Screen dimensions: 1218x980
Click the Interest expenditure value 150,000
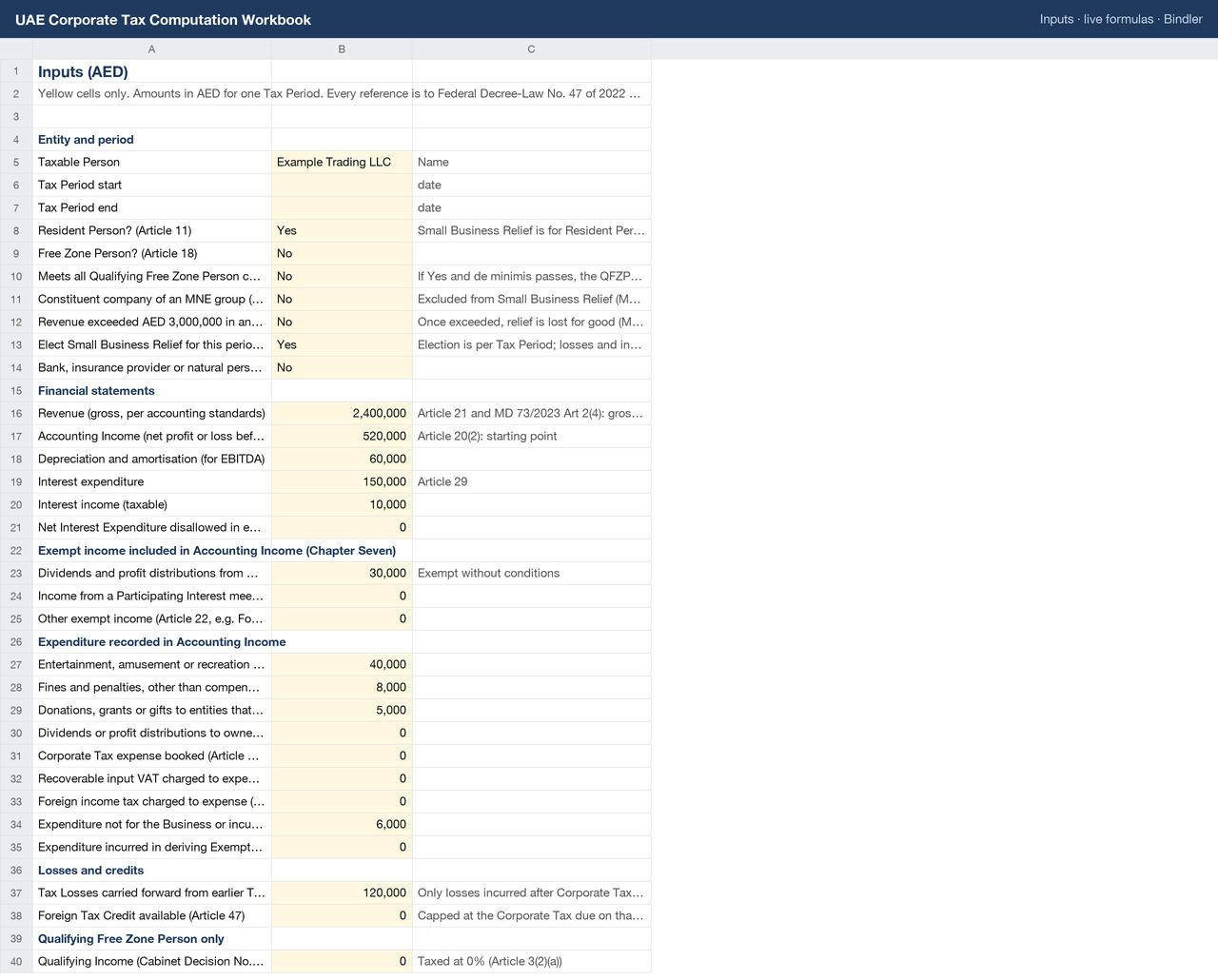click(x=342, y=481)
